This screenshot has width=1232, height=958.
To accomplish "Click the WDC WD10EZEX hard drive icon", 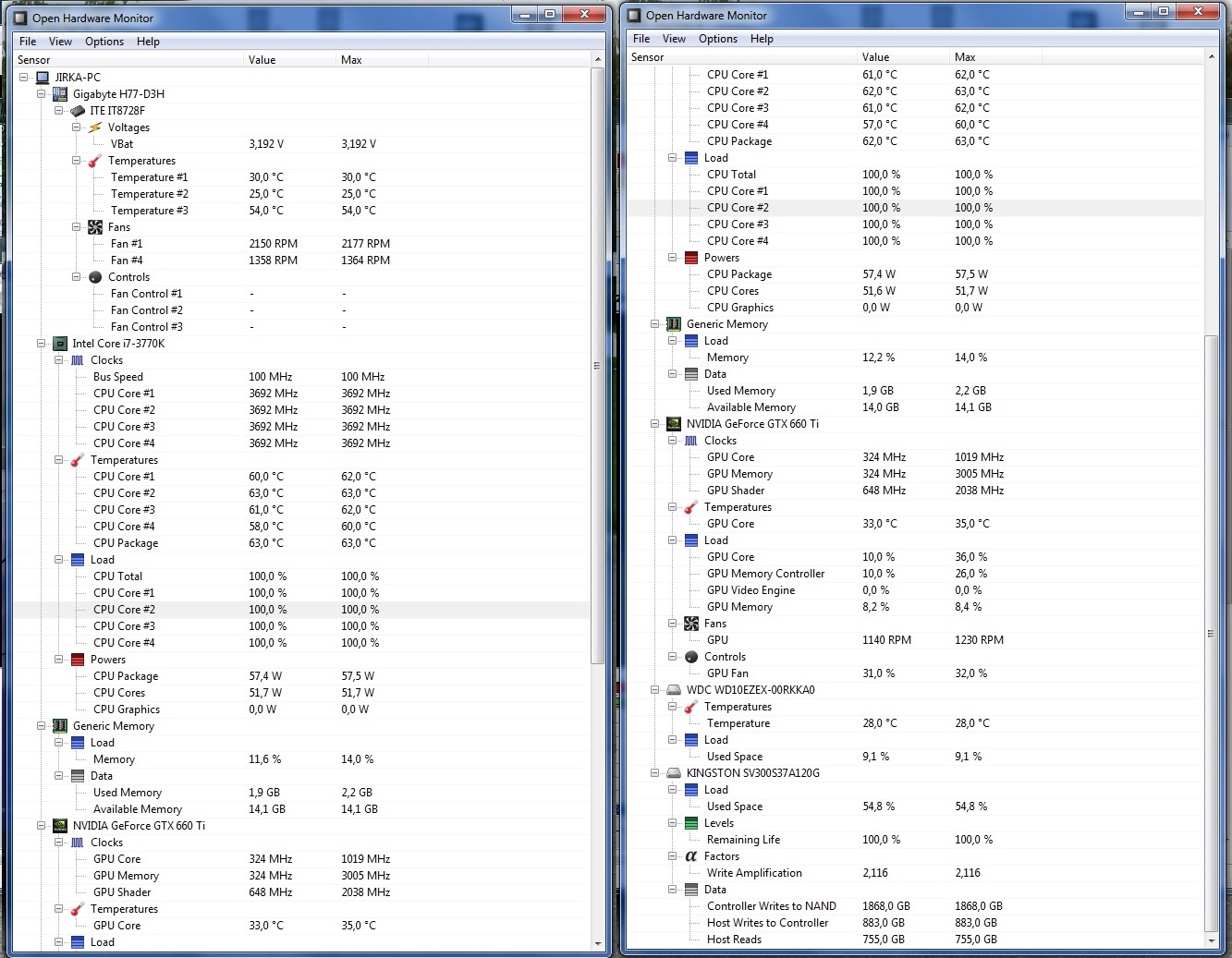I will (674, 690).
